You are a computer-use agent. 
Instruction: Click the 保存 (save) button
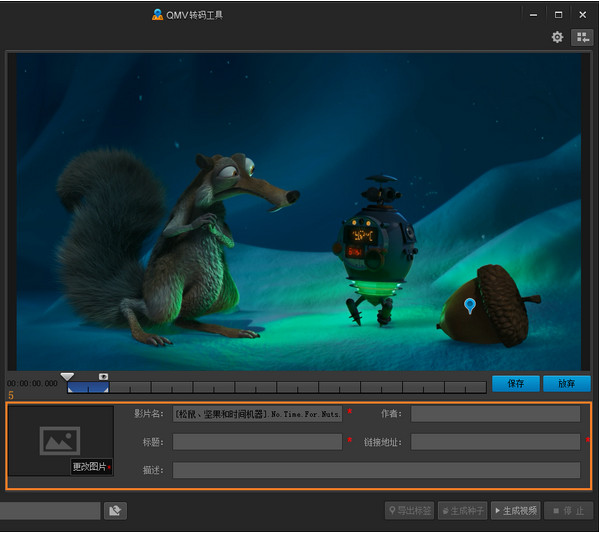coord(516,384)
